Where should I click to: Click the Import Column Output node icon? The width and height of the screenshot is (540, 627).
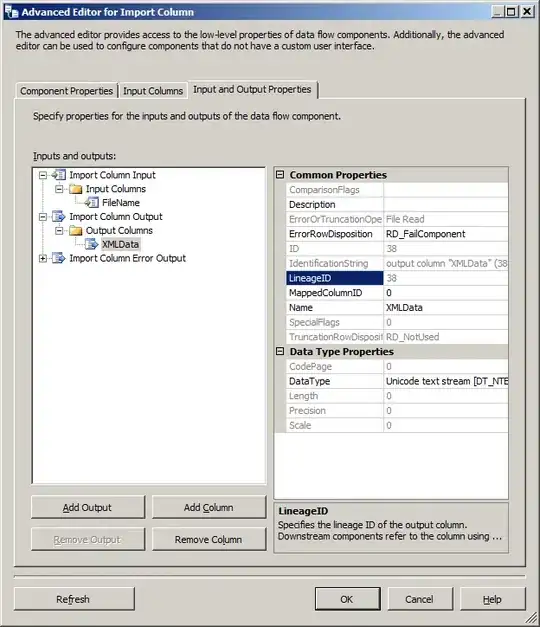(58, 216)
